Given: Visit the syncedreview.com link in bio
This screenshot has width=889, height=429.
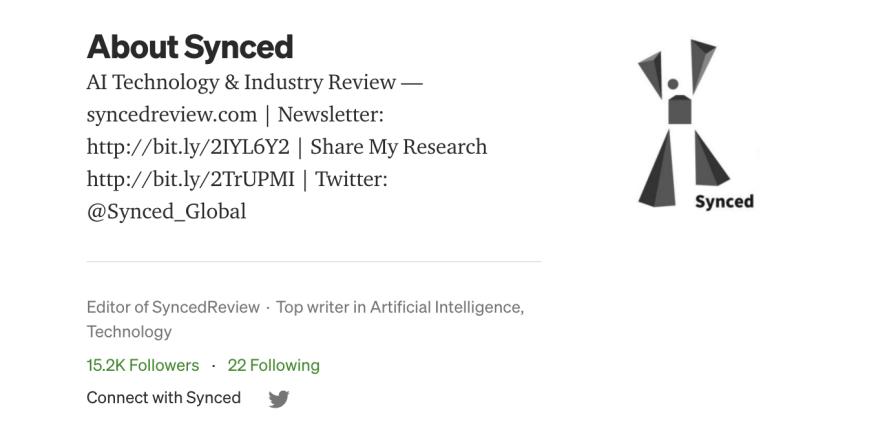Looking at the screenshot, I should [x=172, y=115].
